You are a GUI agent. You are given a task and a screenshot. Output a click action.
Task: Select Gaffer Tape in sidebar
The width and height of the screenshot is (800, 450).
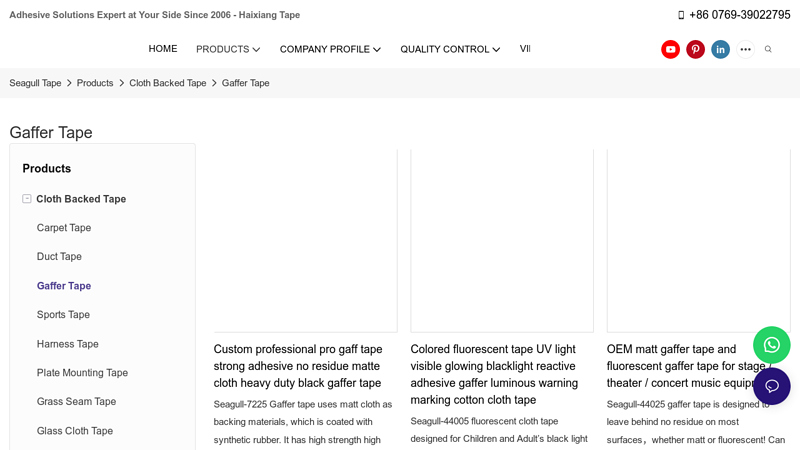[64, 286]
